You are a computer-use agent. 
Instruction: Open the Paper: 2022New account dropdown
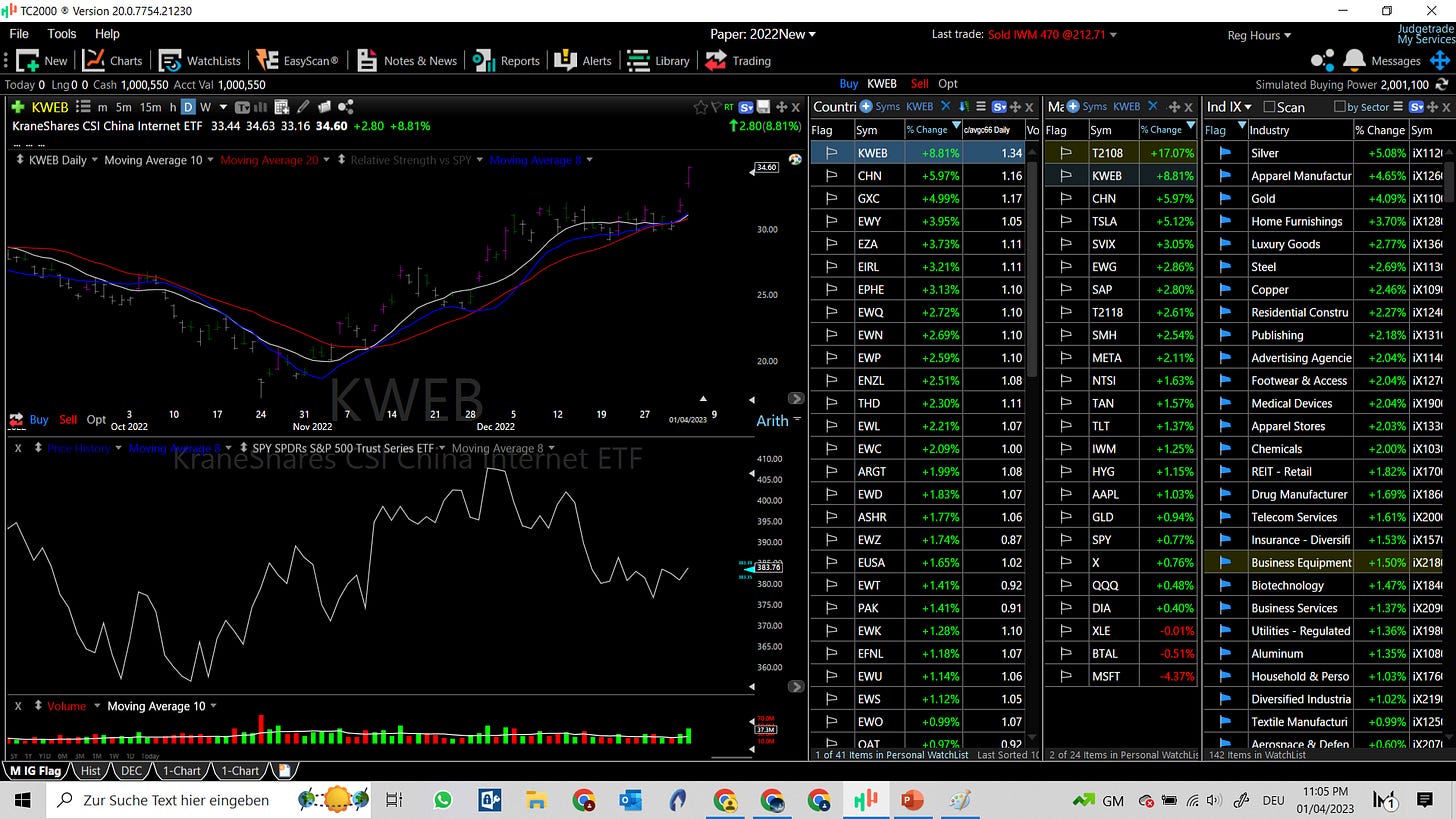click(763, 34)
